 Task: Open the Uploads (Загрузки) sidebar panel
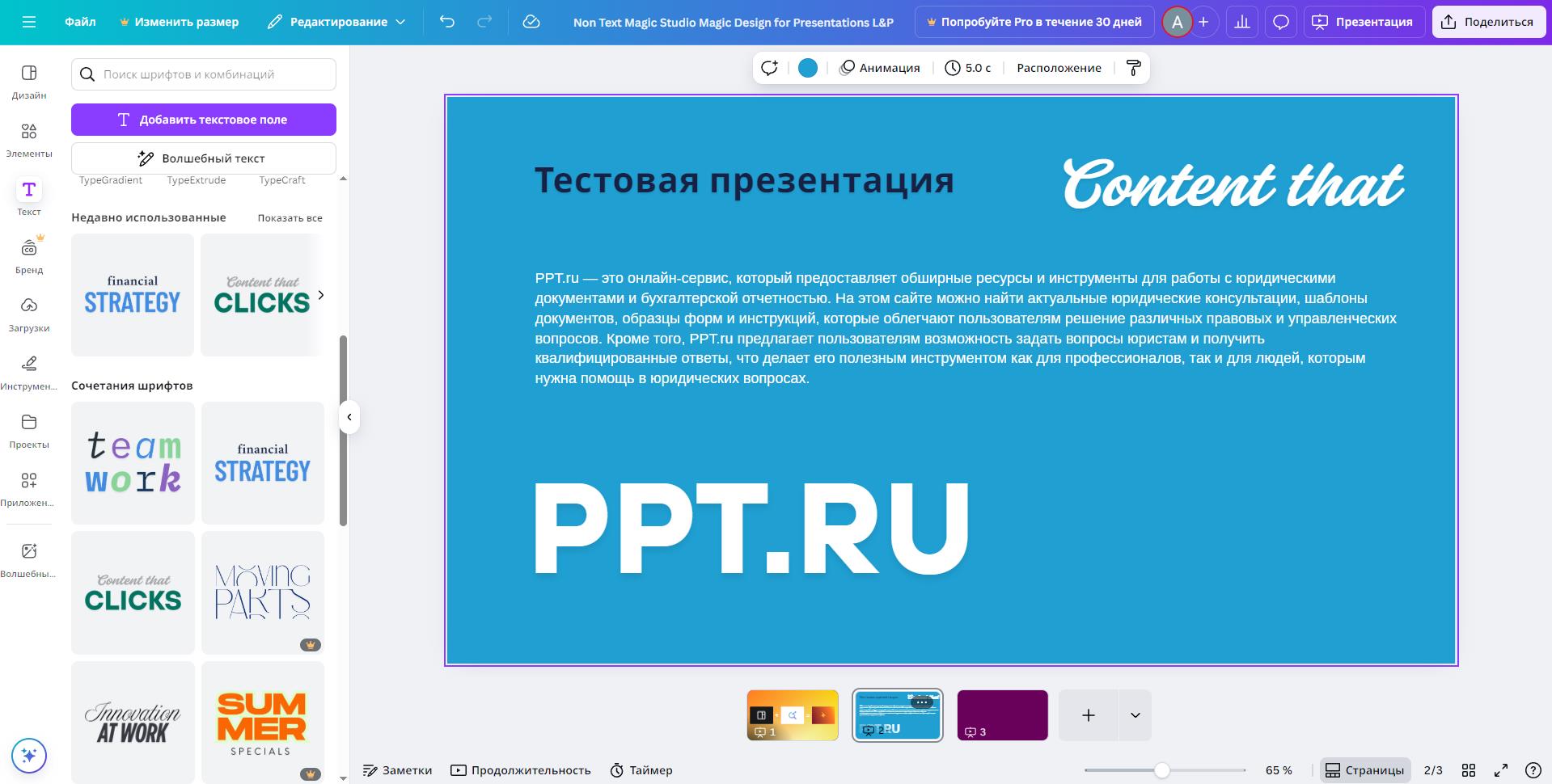pos(29,314)
